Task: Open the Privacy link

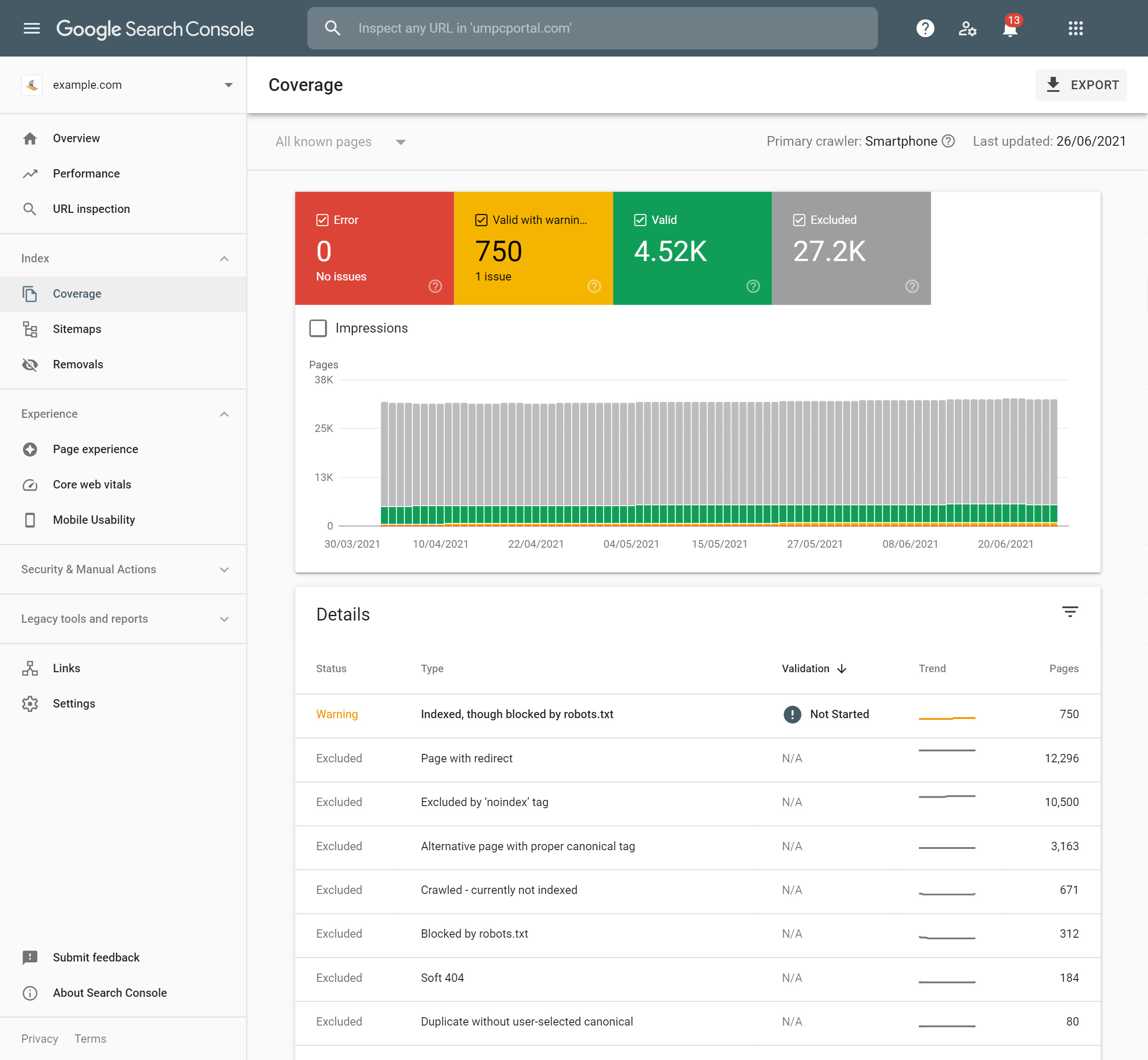Action: click(x=40, y=1039)
